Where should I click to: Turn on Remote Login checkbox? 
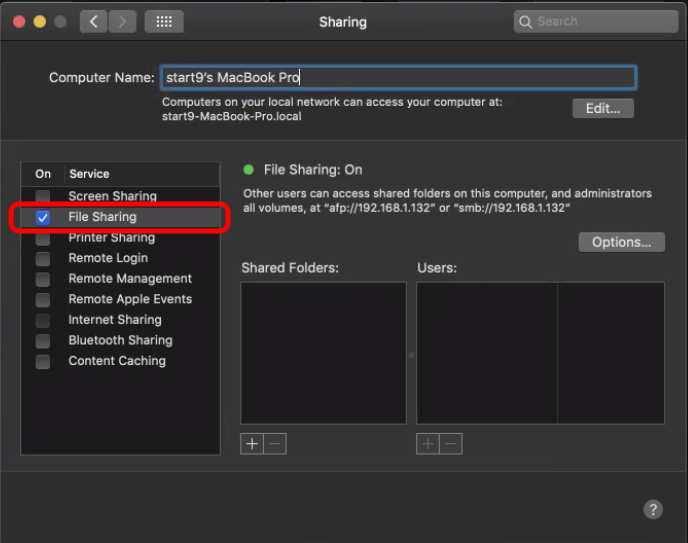[43, 258]
